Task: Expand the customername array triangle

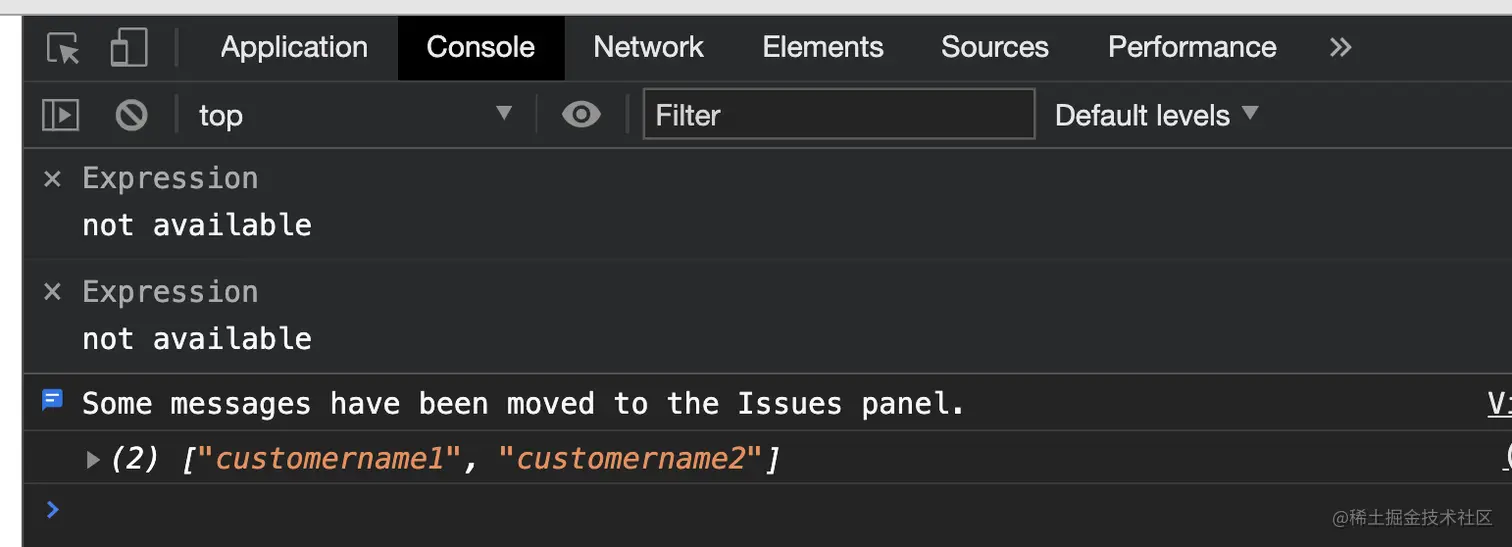Action: tap(93, 460)
